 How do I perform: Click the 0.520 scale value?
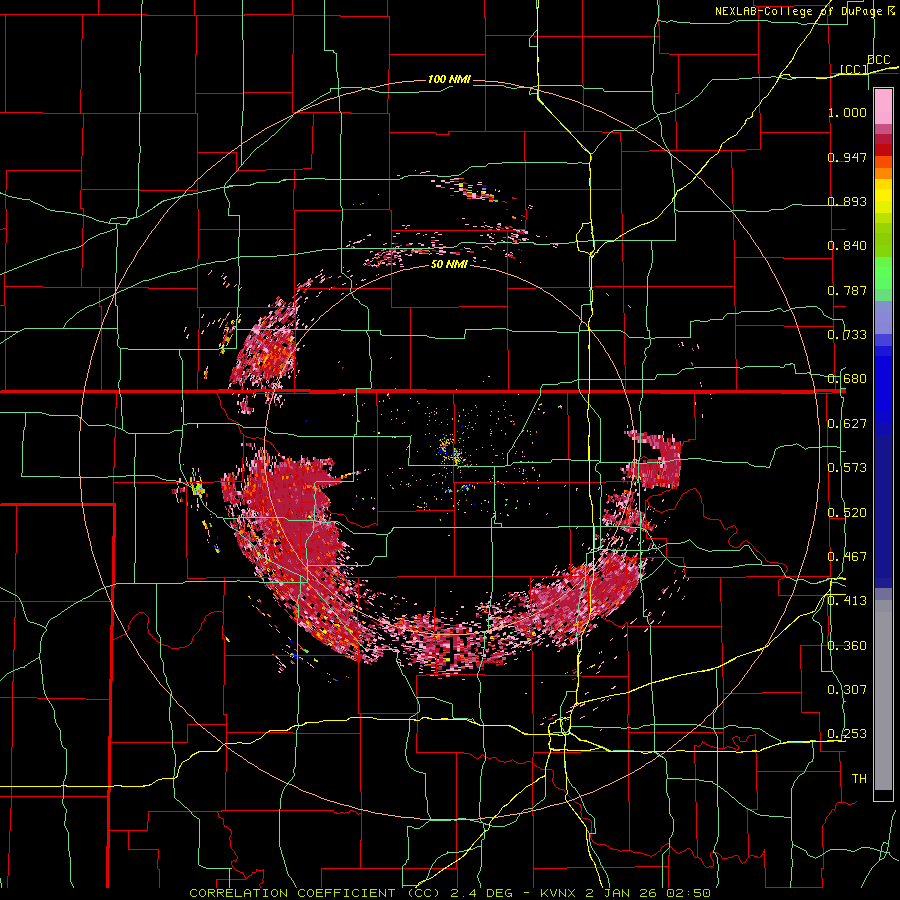pos(847,513)
